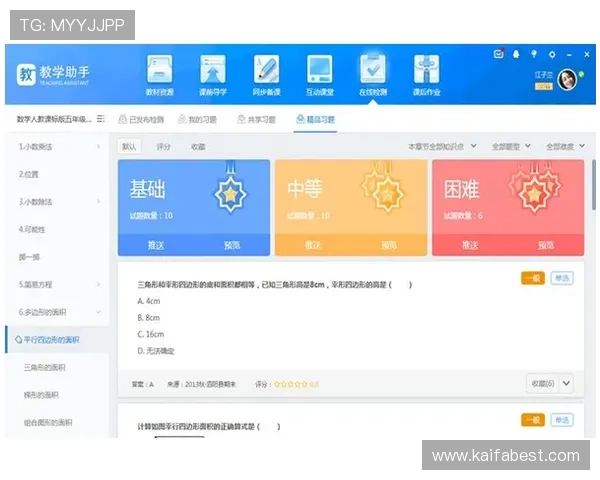The image size is (600, 480).
Task: Open the 互动课堂 module icon
Action: (x=320, y=69)
